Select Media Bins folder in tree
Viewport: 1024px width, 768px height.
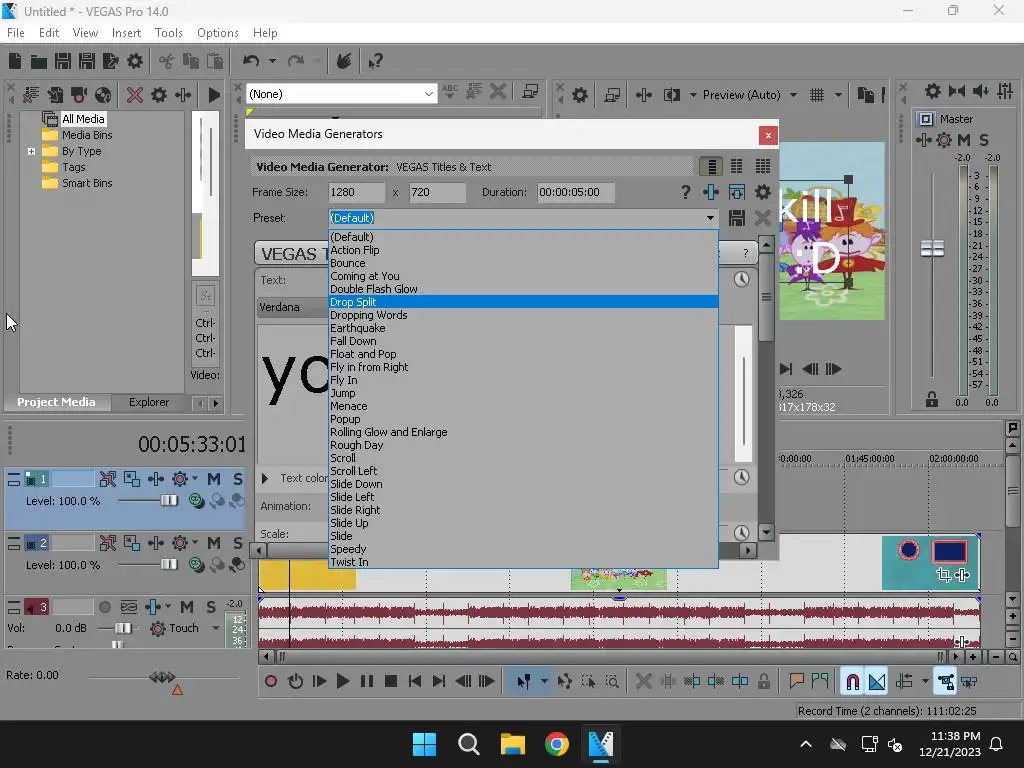point(87,135)
